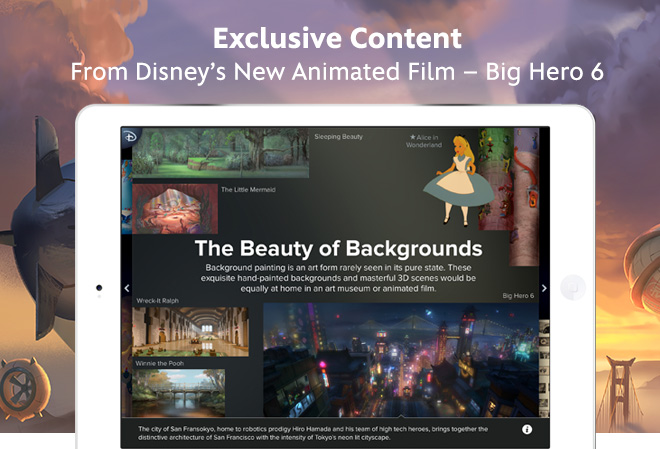Click the Big Hero 6 subtitle line
This screenshot has height=449, width=660.
coord(337,72)
